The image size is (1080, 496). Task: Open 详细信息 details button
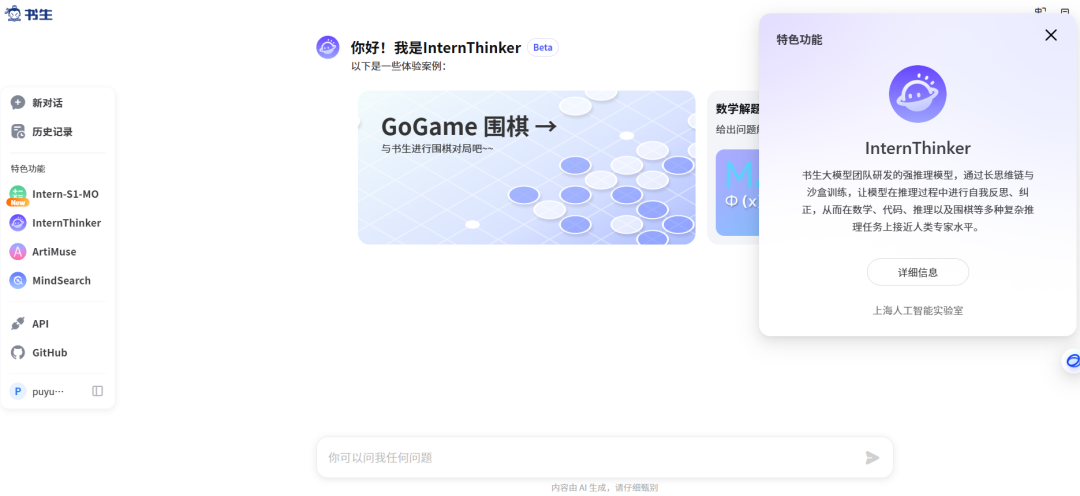click(x=917, y=272)
